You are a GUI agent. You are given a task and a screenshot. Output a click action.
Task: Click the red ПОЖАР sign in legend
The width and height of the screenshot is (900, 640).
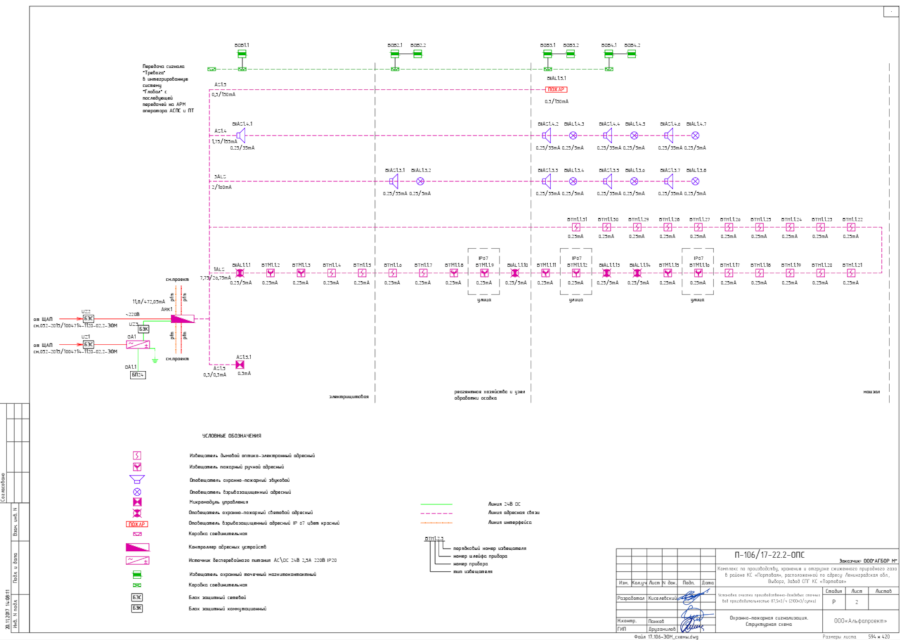(137, 524)
